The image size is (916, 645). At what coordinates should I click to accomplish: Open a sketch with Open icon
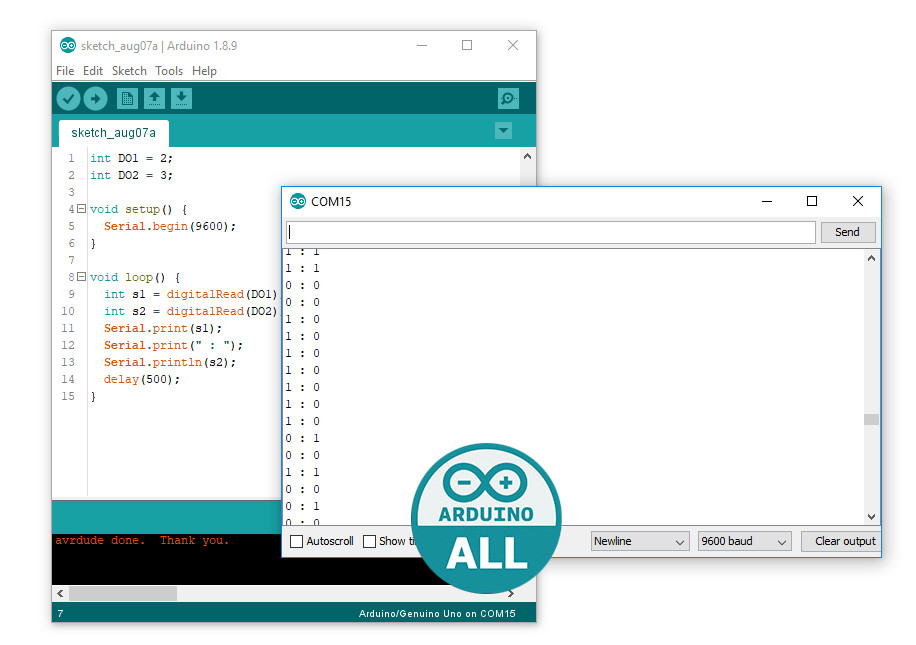point(154,98)
